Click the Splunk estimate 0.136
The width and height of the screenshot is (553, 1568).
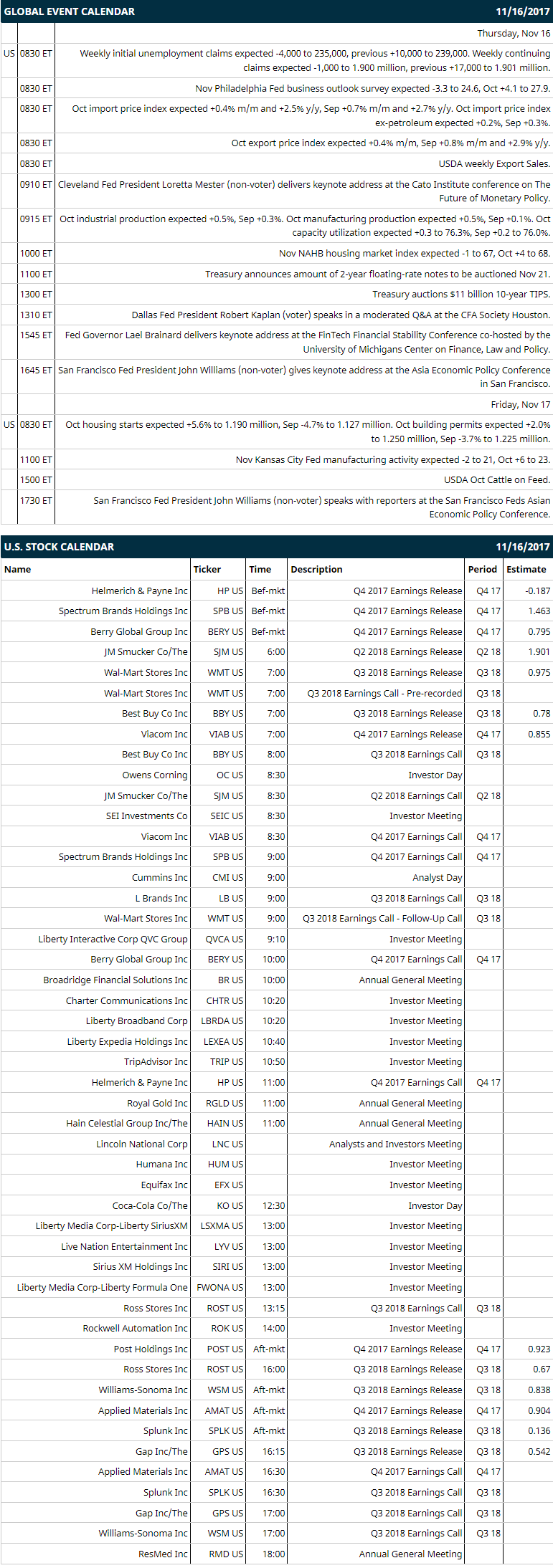point(539,1430)
